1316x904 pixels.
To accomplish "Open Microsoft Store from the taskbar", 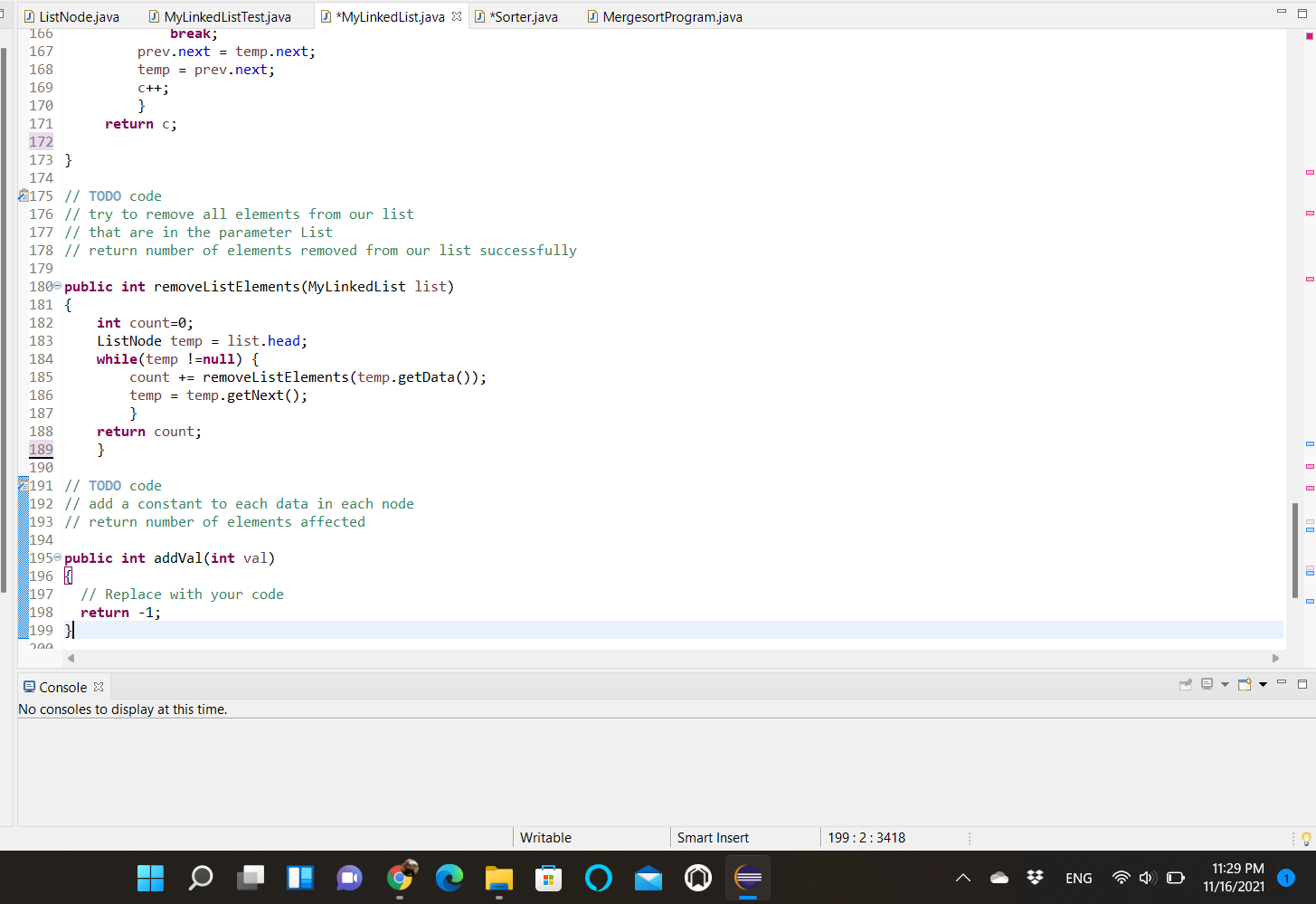I will coord(549,878).
